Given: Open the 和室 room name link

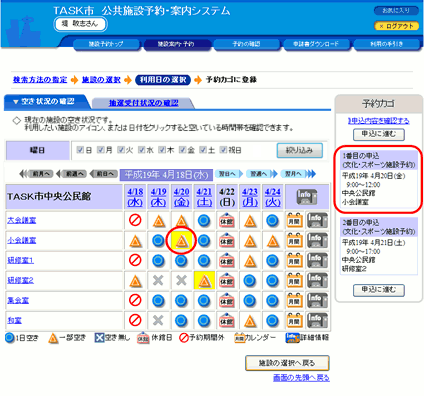Looking at the screenshot, I should click(14, 320).
